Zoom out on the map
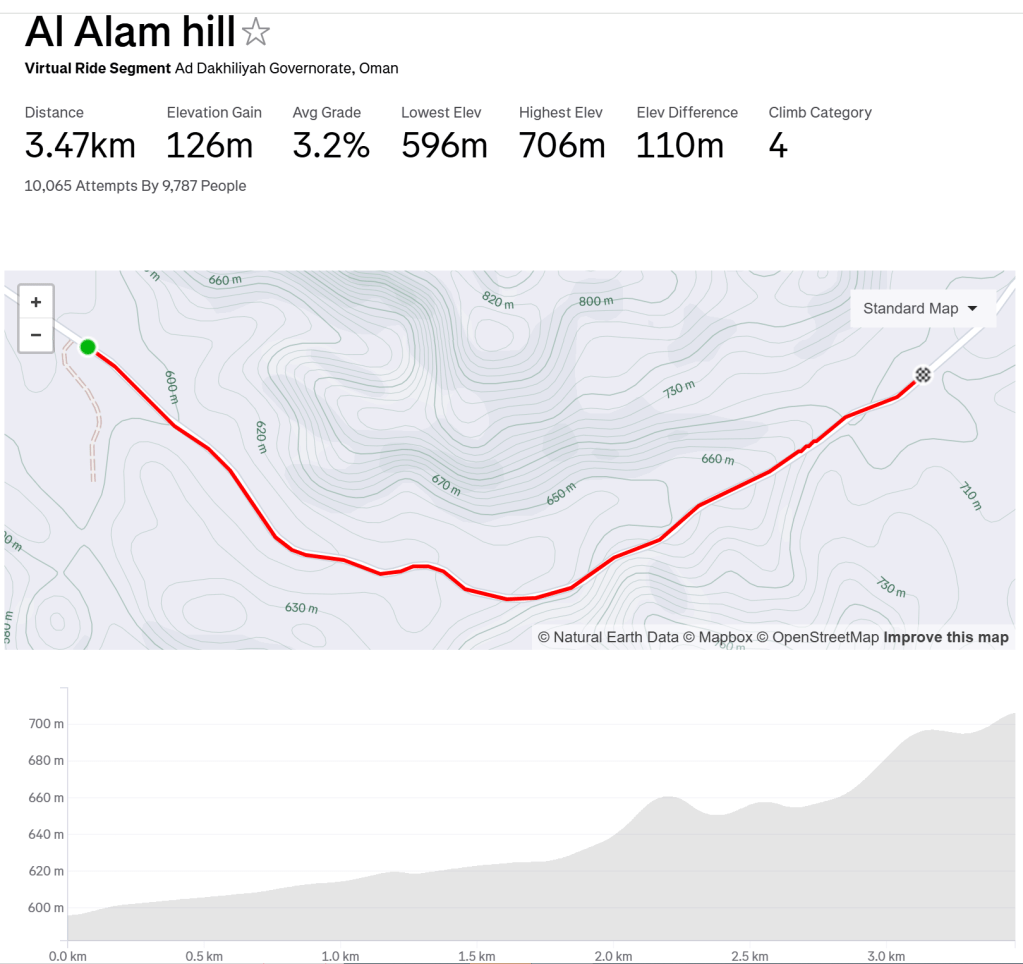The image size is (1023, 964). pos(36,335)
